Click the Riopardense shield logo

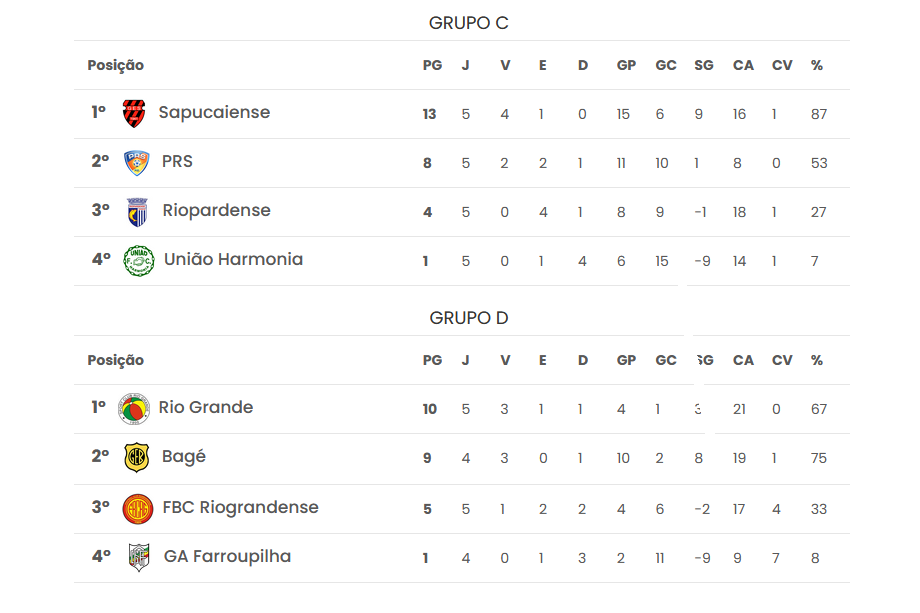(x=137, y=212)
